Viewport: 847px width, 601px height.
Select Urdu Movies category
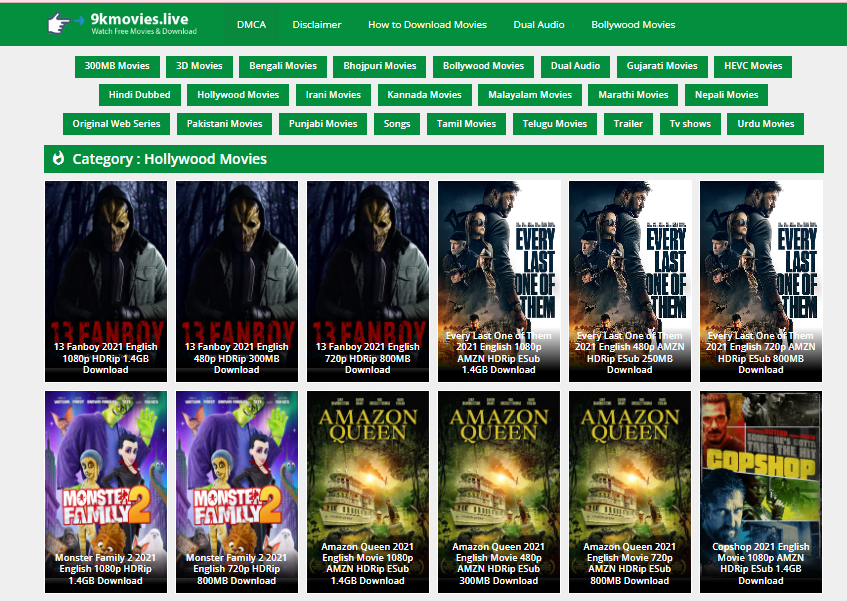766,124
